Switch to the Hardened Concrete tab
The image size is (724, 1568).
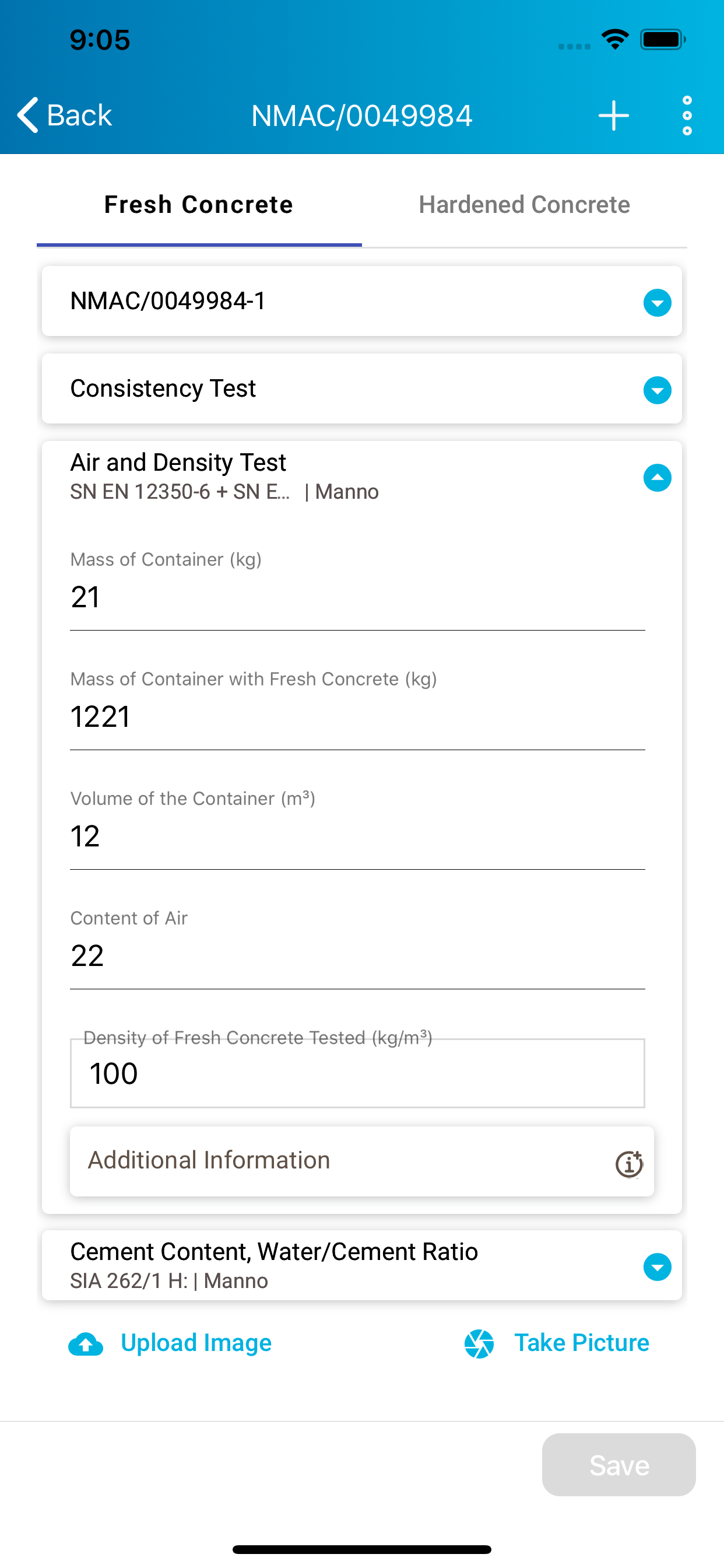(x=525, y=205)
